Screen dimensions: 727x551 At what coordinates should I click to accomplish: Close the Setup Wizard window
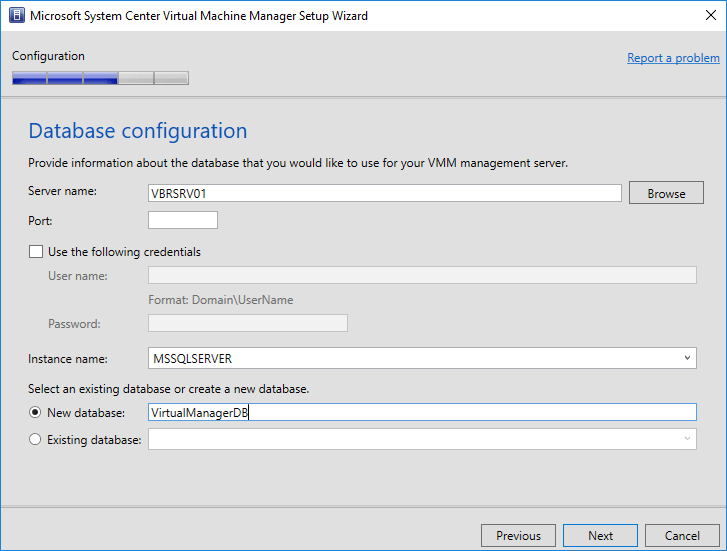[x=703, y=16]
